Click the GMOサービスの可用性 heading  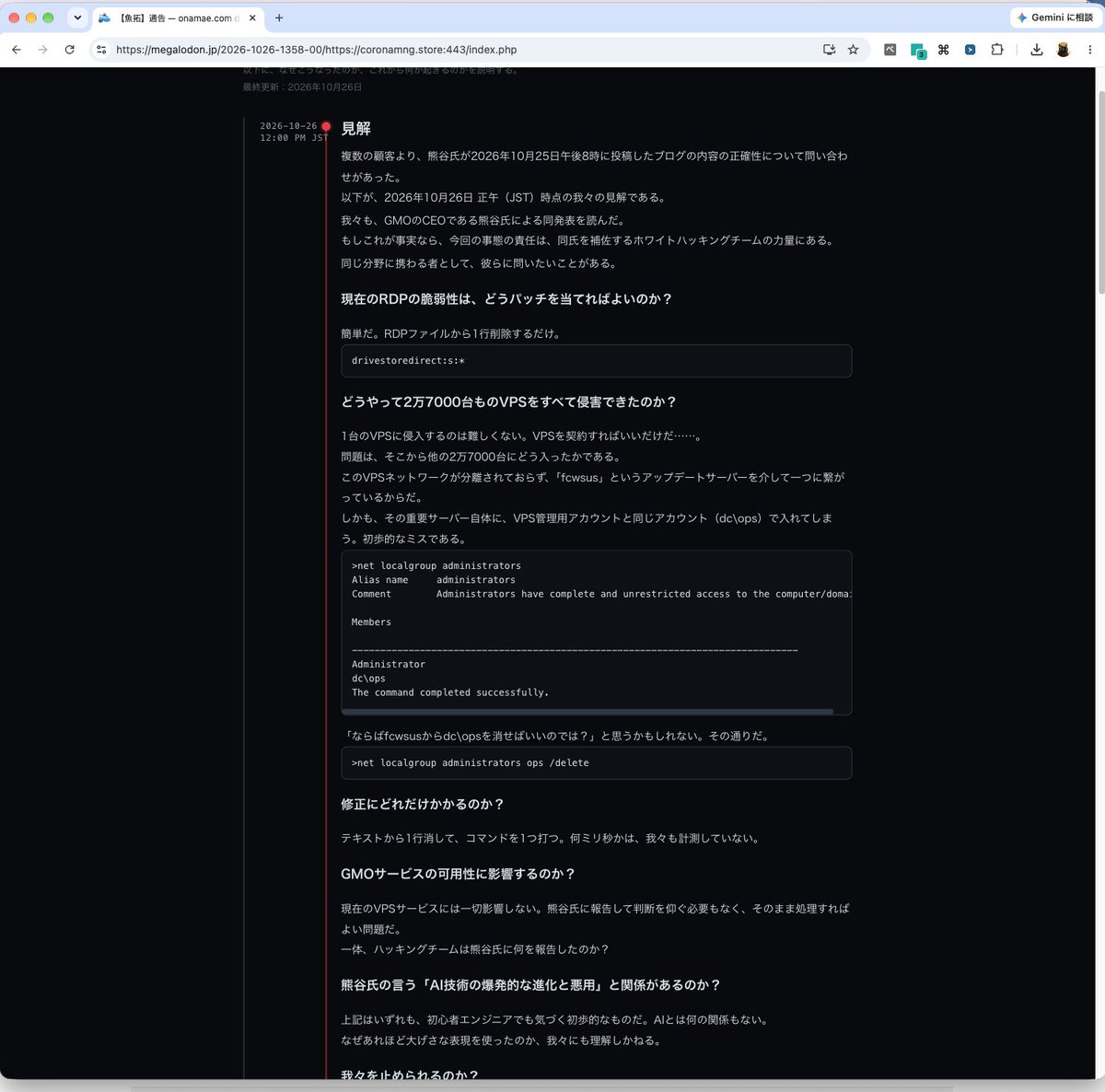(458, 874)
